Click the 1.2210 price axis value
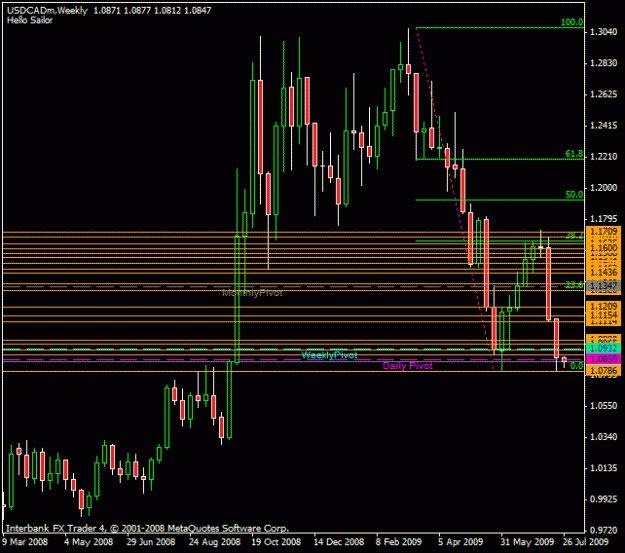This screenshot has width=625, height=553. [x=603, y=157]
